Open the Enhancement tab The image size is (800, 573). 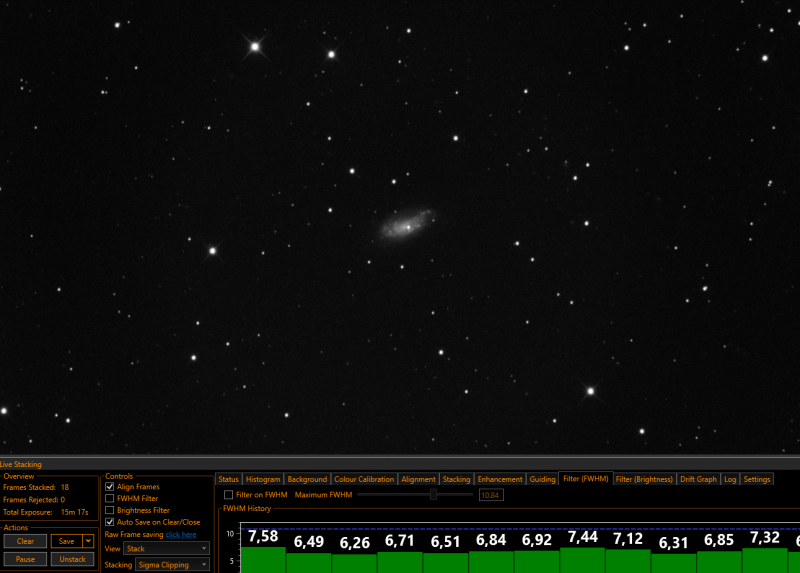pyautogui.click(x=500, y=479)
